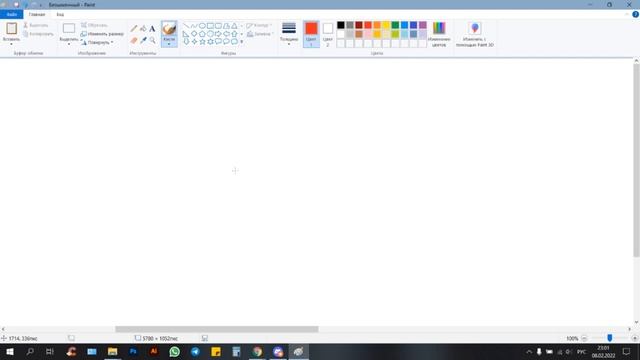Viewport: 640px width, 360px height.
Task: Click the zoom out minus button
Action: coord(584,338)
